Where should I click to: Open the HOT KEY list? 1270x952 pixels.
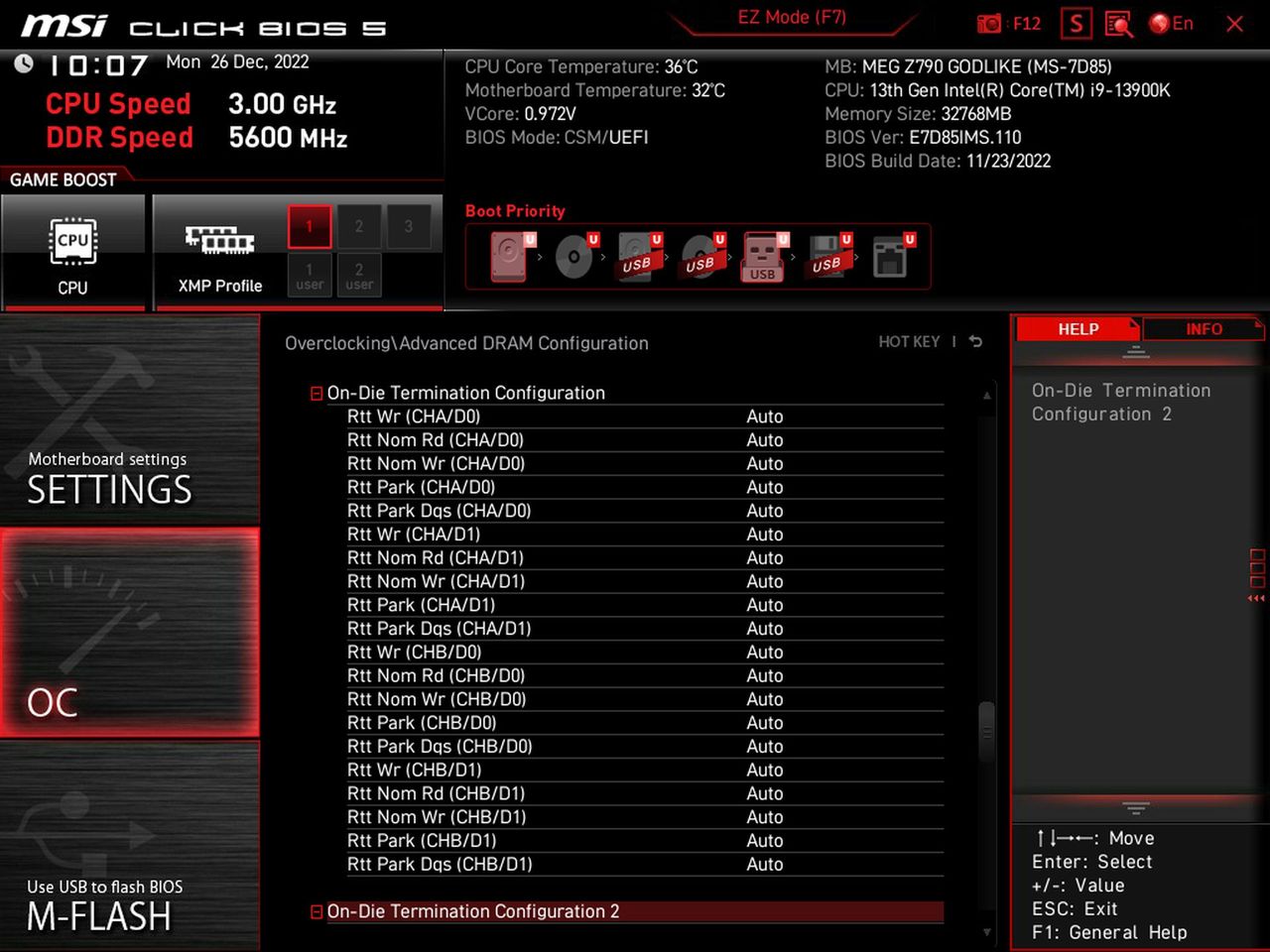pyautogui.click(x=909, y=341)
